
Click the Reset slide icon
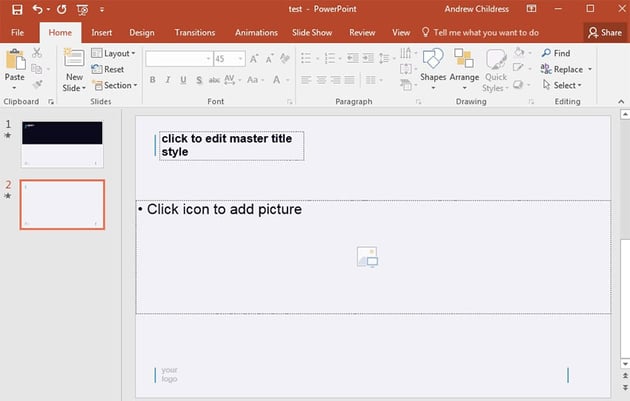click(108, 70)
